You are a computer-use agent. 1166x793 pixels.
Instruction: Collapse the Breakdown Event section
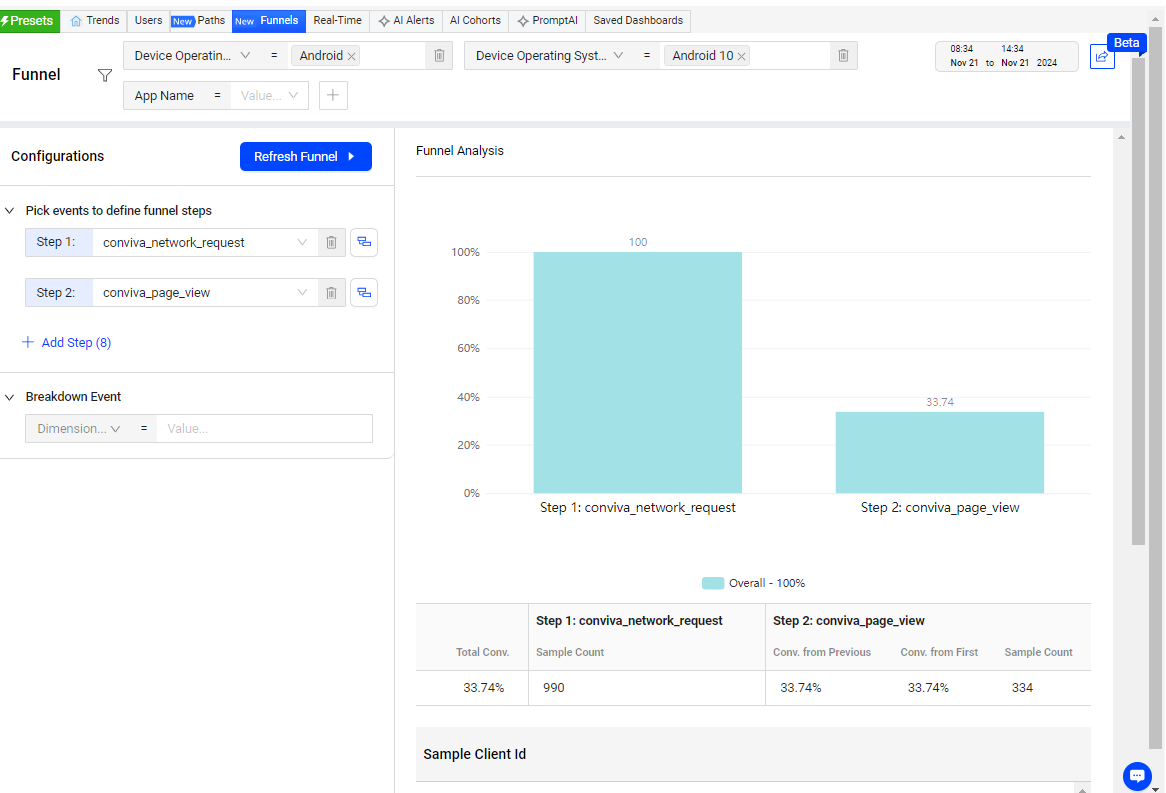(x=10, y=397)
